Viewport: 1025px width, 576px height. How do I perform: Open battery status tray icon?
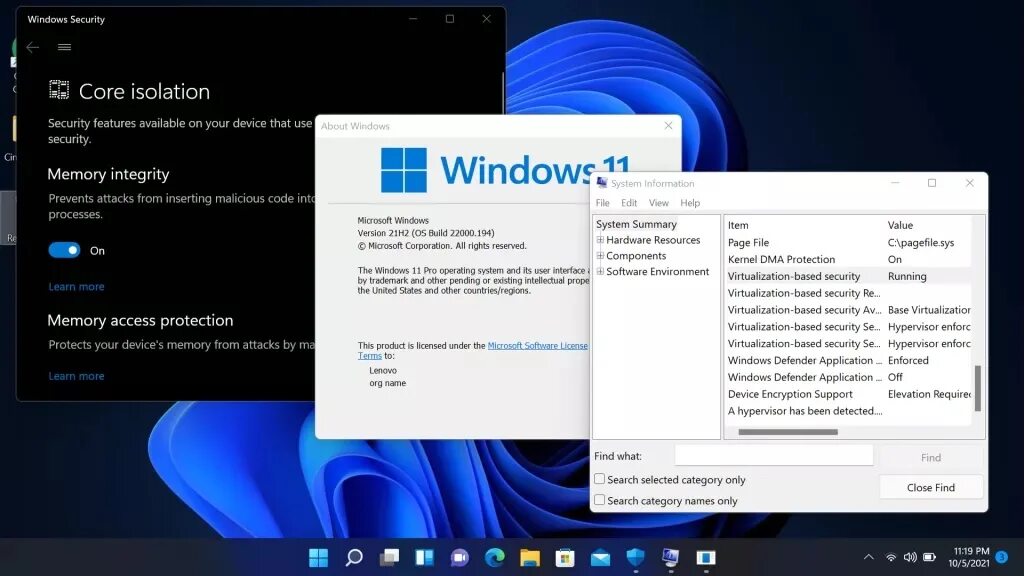(930, 558)
